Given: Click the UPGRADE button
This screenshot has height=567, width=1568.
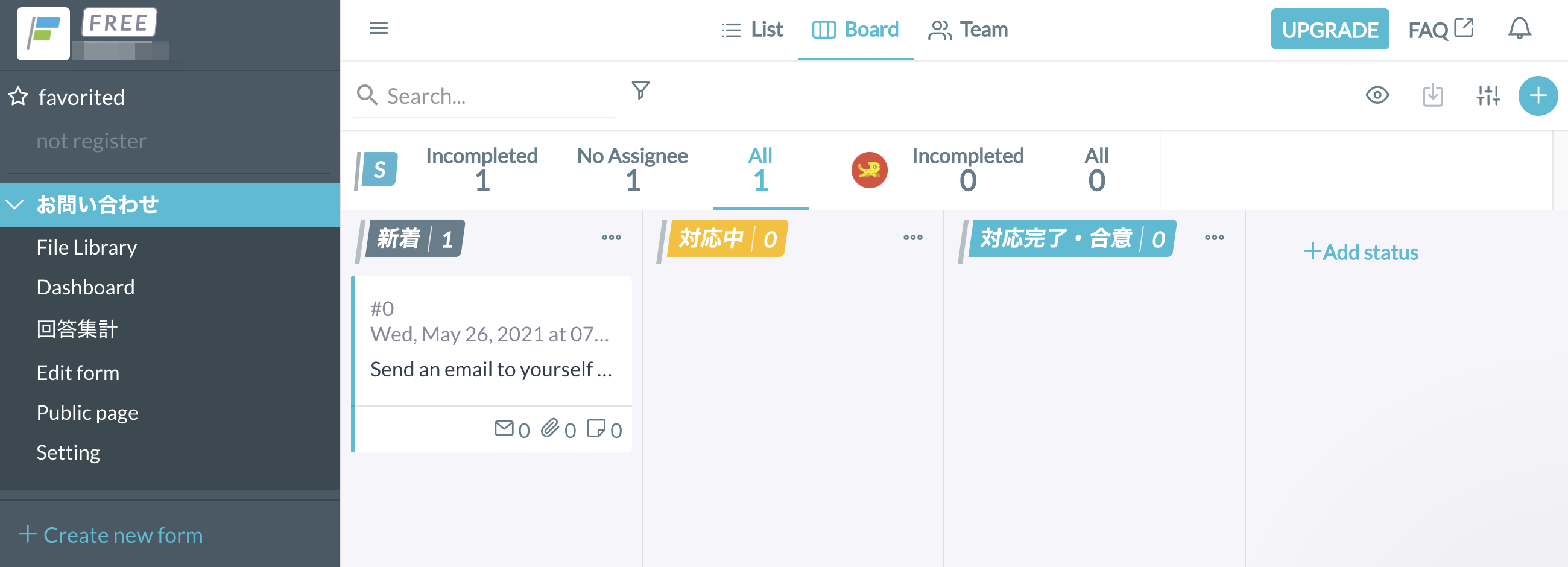Looking at the screenshot, I should point(1329,29).
